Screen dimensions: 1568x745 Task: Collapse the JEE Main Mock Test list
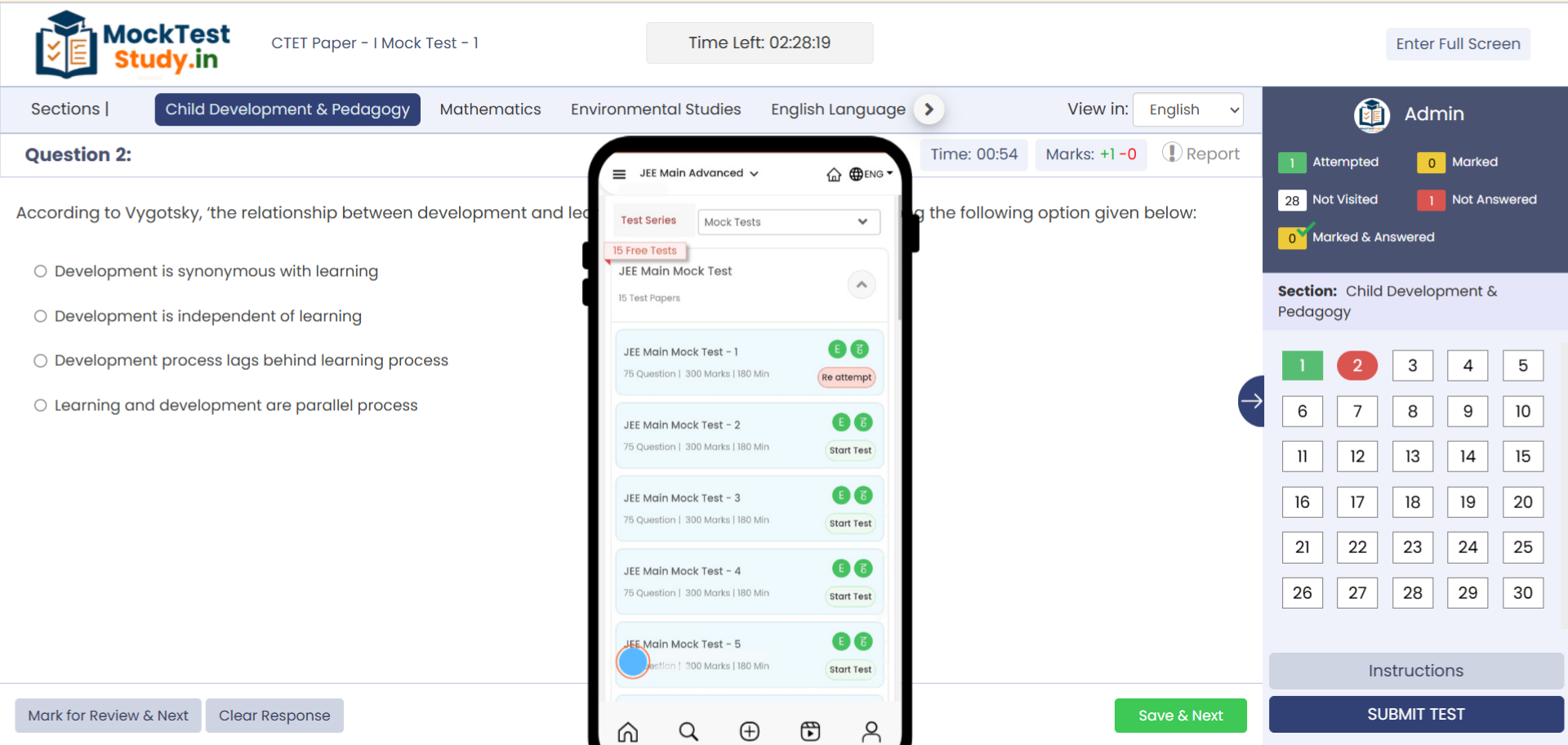[861, 284]
